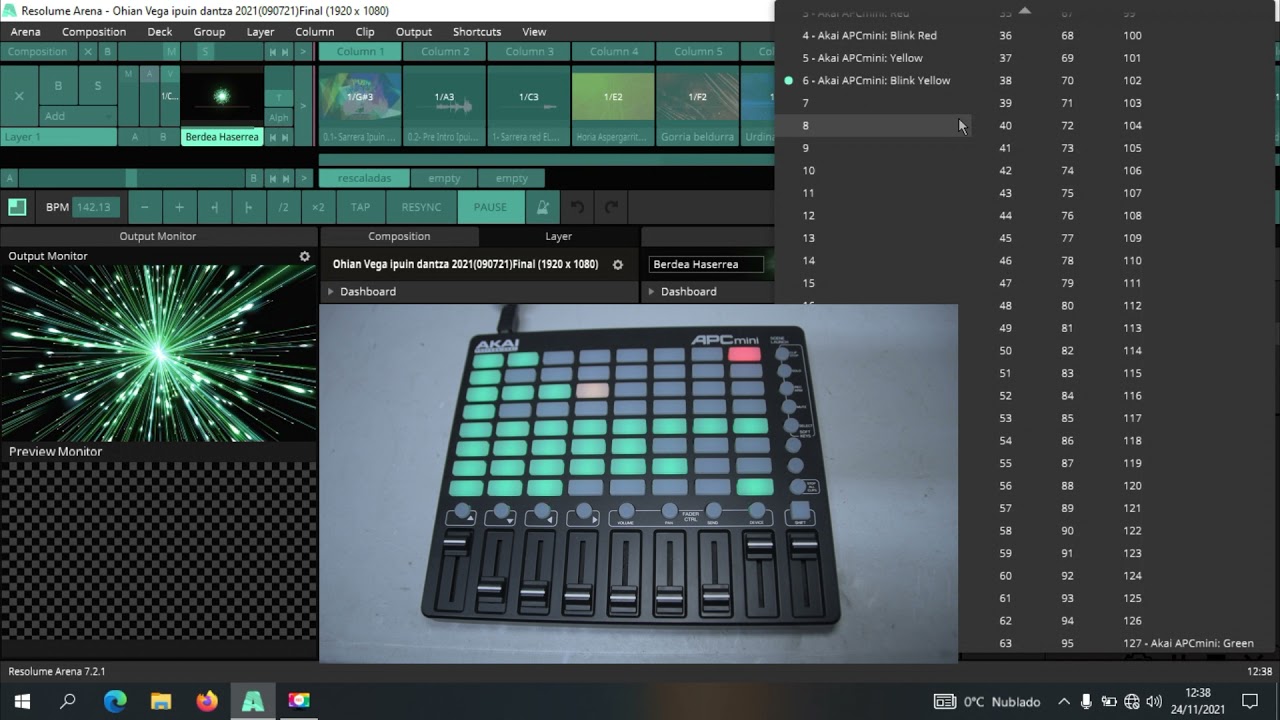Click the tempo sync square icon left of BPM

pos(17,207)
